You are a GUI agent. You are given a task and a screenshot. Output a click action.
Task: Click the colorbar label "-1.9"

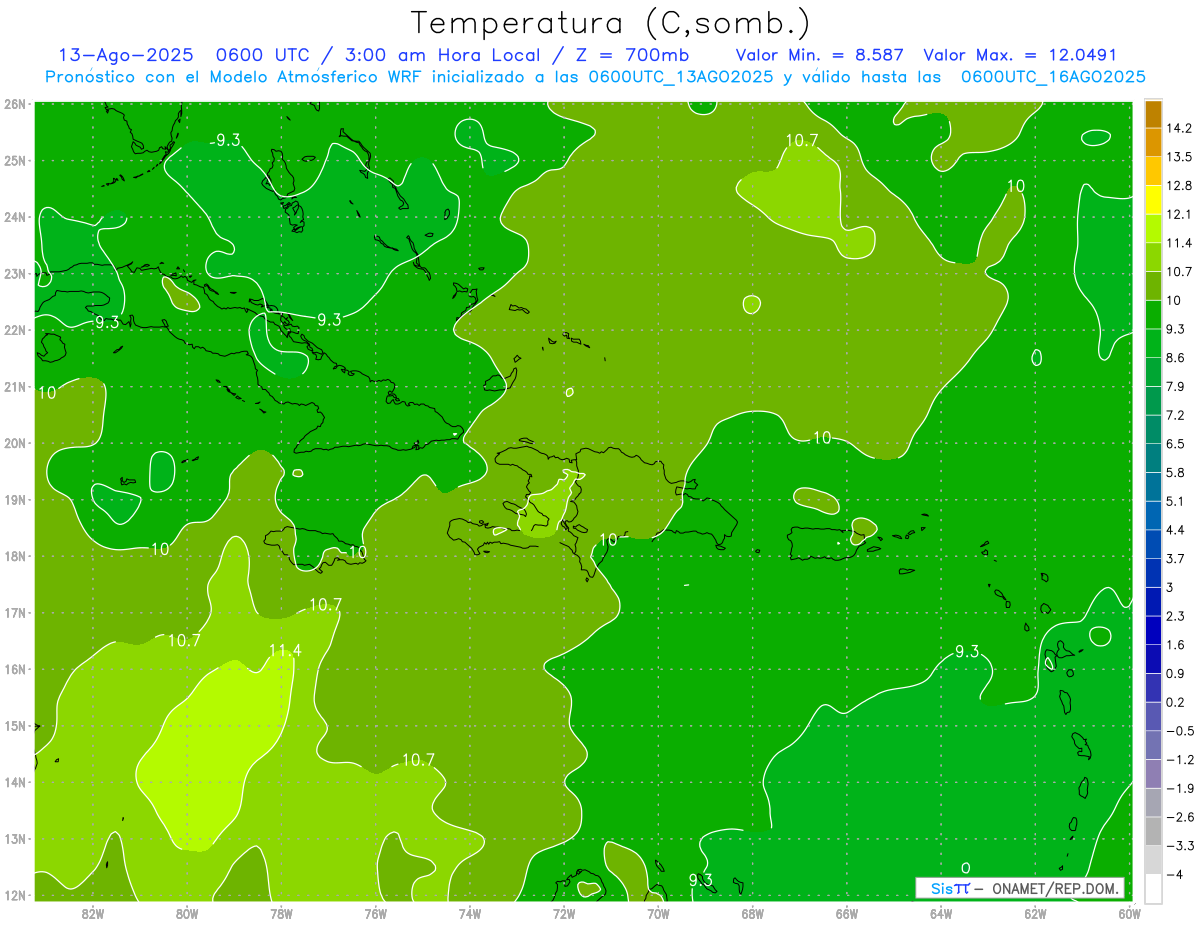[1179, 788]
